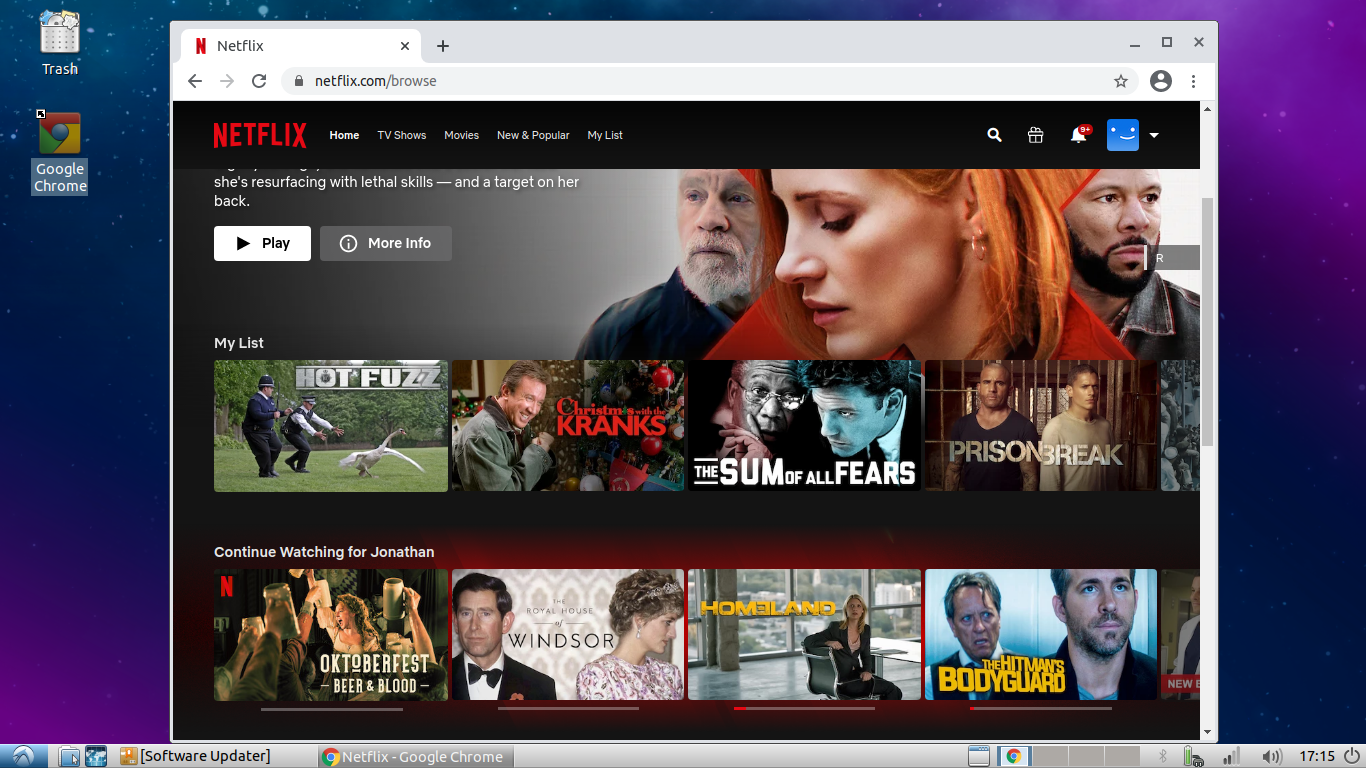1366x768 pixels.
Task: Open Trash desktop icon
Action: (x=59, y=44)
